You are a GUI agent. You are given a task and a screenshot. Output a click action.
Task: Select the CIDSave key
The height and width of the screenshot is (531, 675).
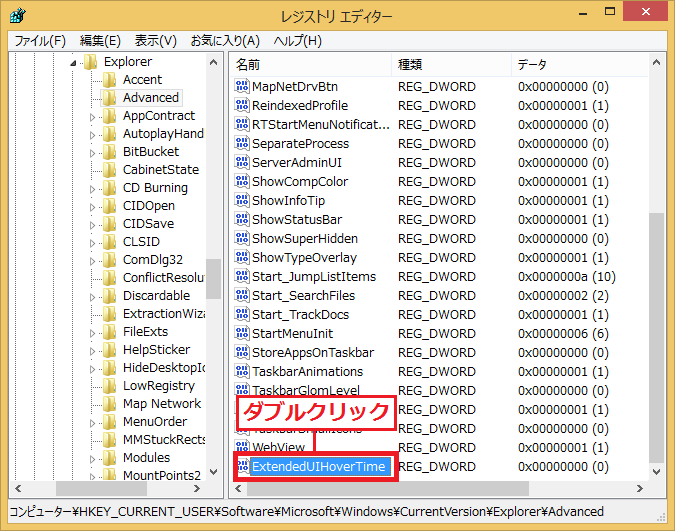click(x=149, y=224)
